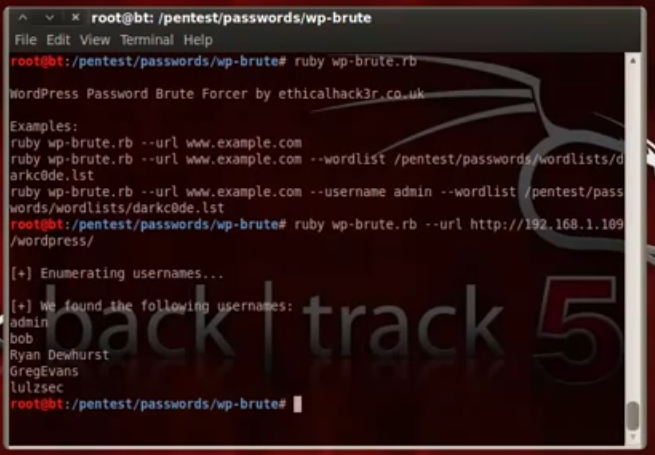Click the down-caret window button in title bar

[x=50, y=18]
